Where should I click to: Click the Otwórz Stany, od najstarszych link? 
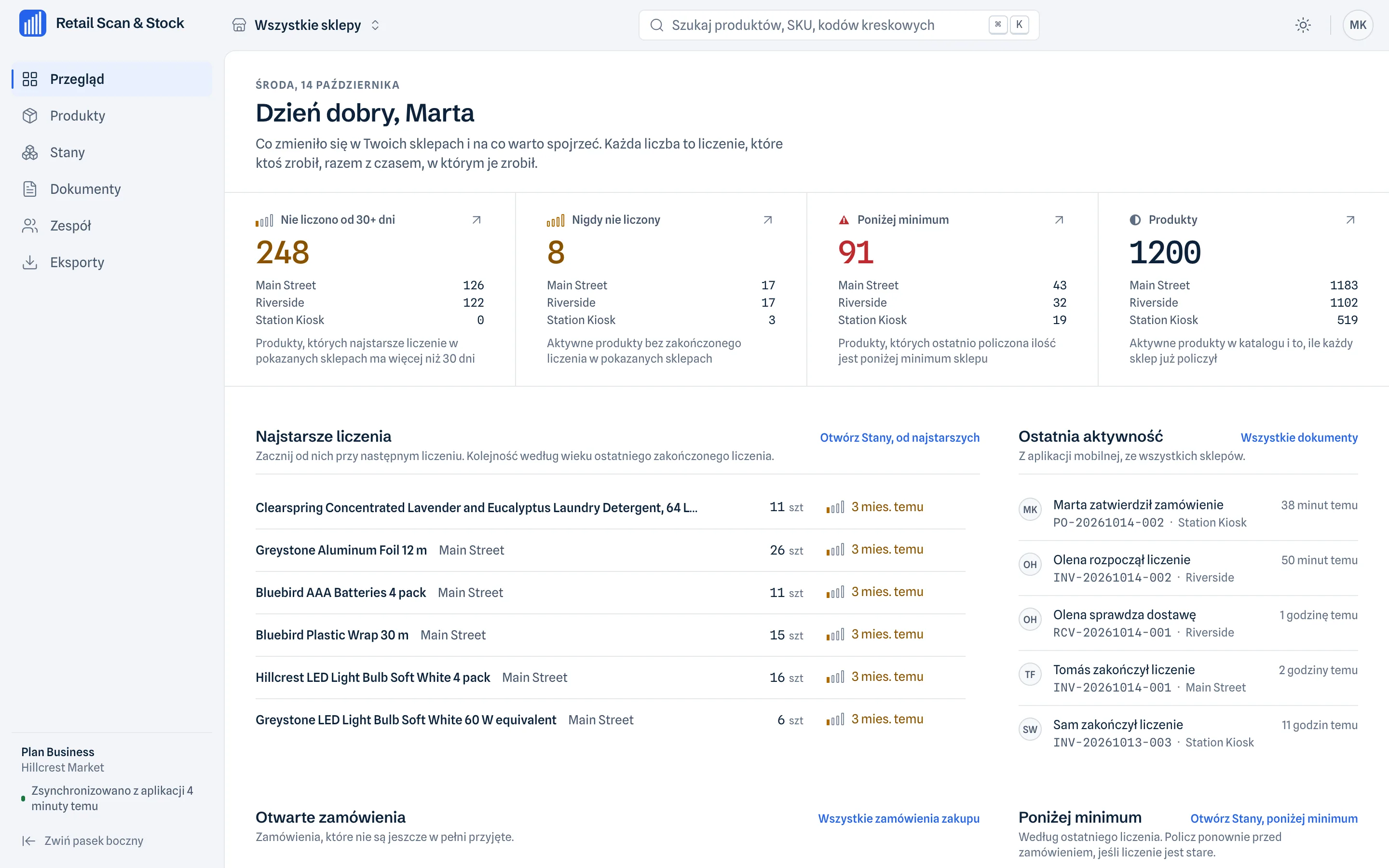click(899, 437)
